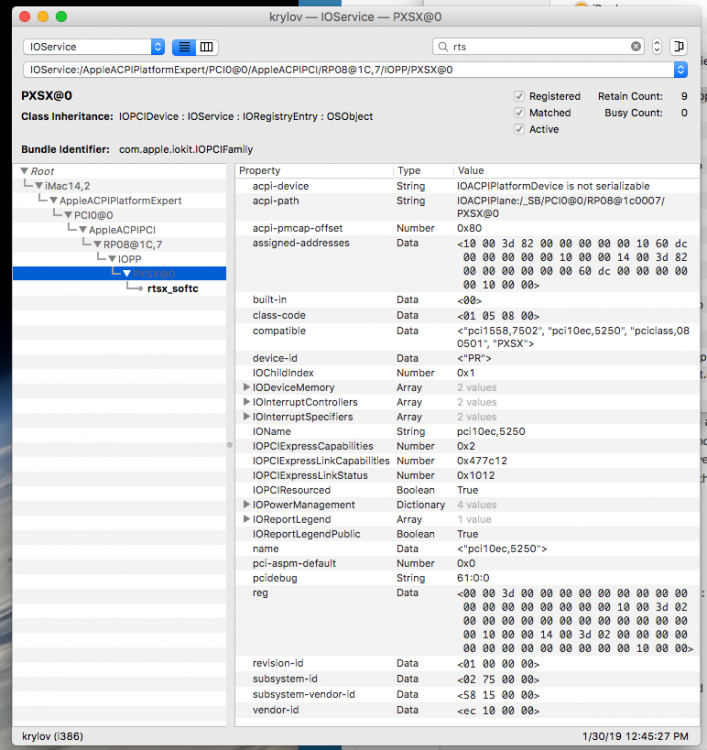Collapse the RP08@1C,7 node
707x750 pixels.
[x=98, y=244]
